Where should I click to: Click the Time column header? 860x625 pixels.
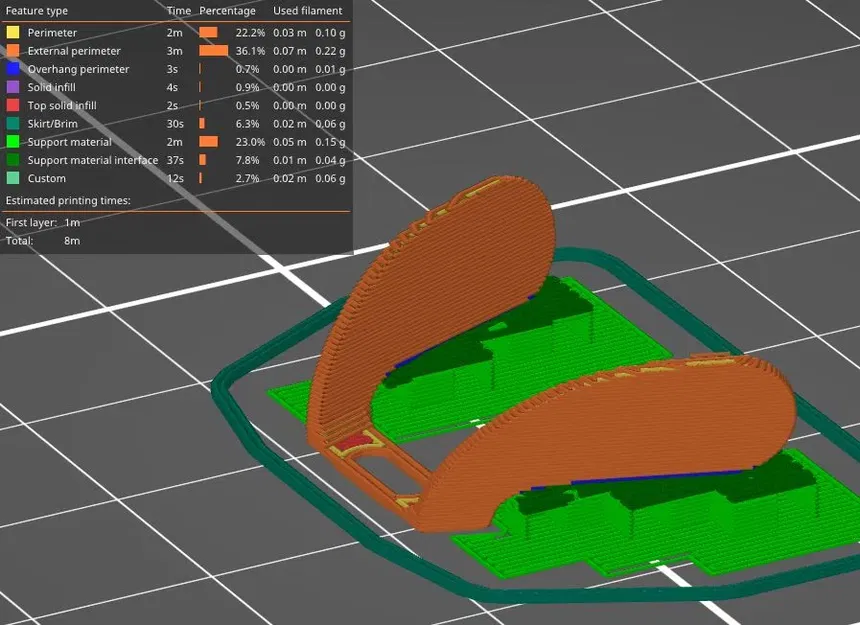[179, 10]
